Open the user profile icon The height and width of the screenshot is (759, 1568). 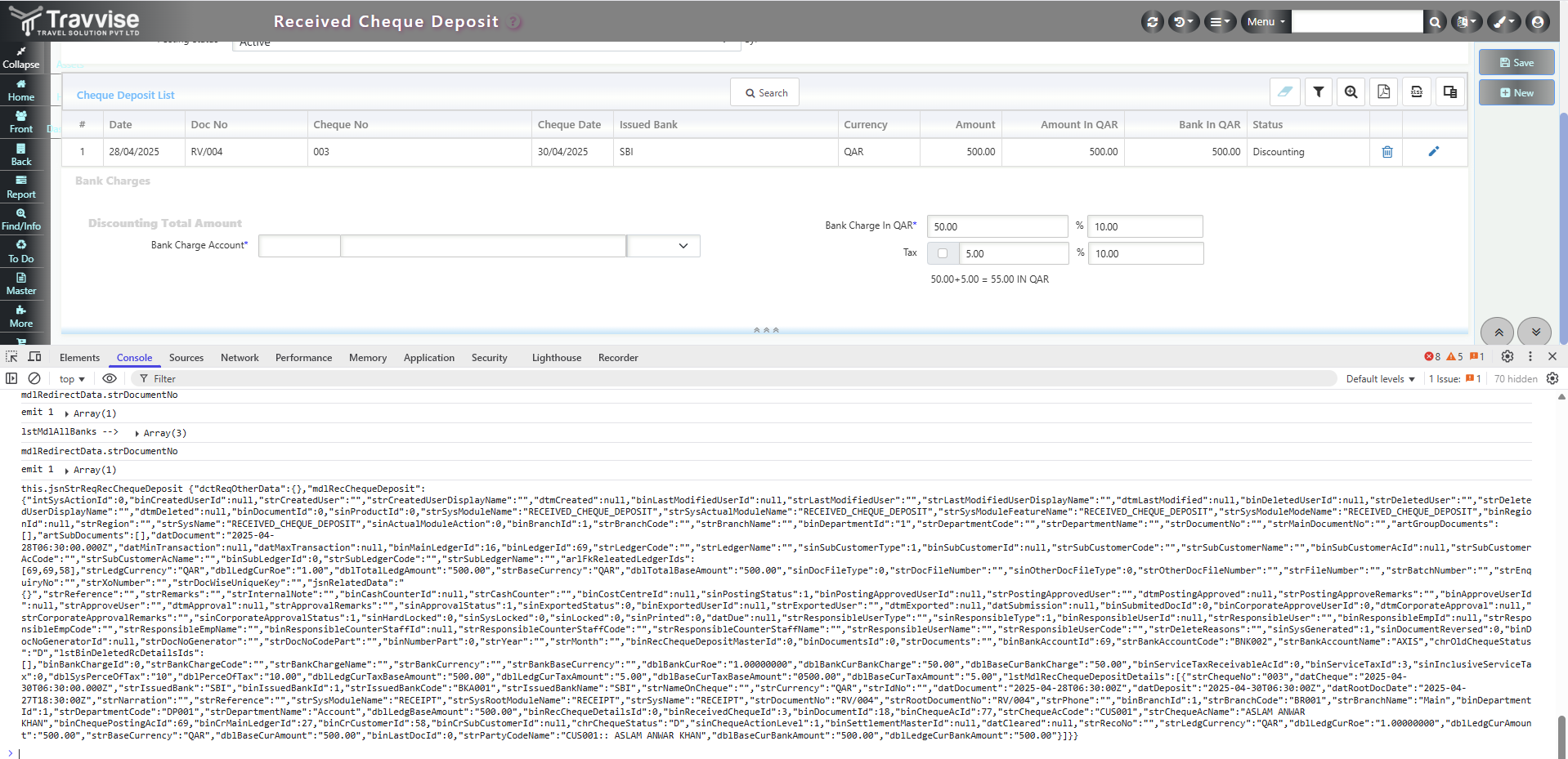tap(1538, 22)
